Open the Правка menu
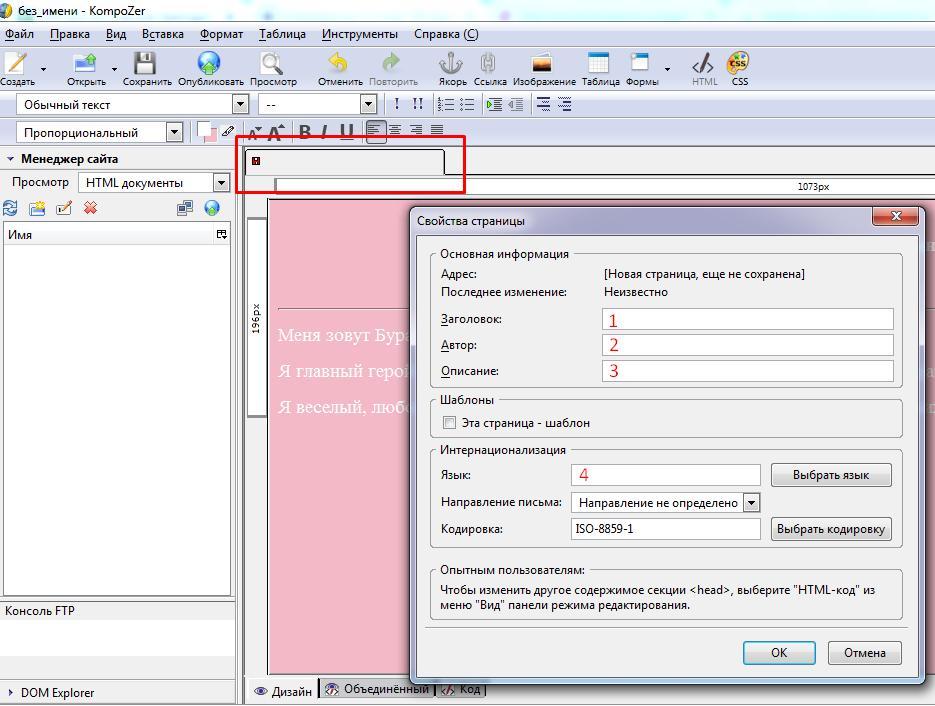The height and width of the screenshot is (706, 935). 70,34
